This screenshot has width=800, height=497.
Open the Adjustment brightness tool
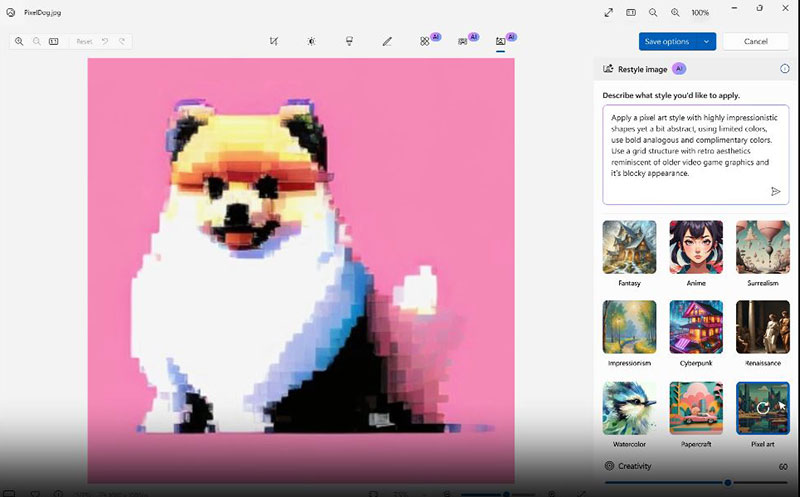point(311,41)
